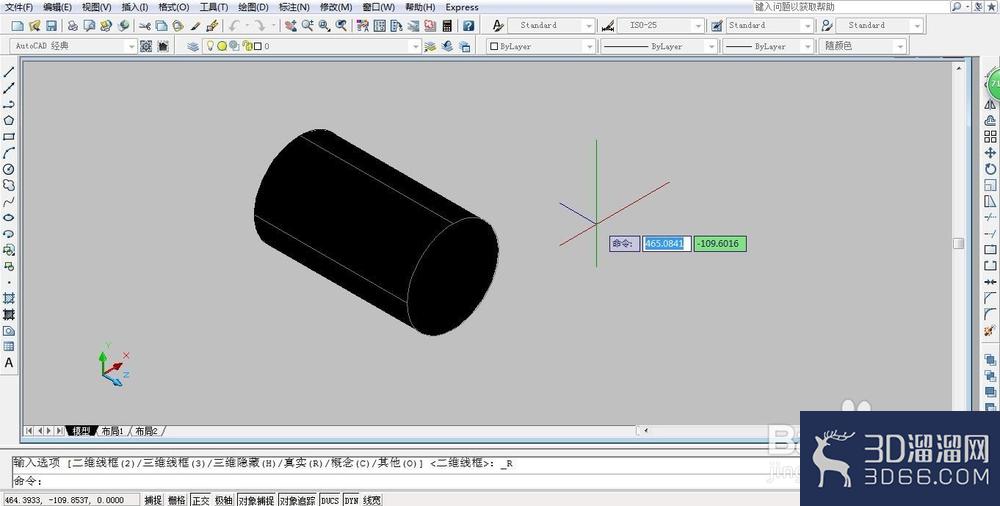Click the Text Style icon
This screenshot has width=1000, height=506.
tap(498, 26)
